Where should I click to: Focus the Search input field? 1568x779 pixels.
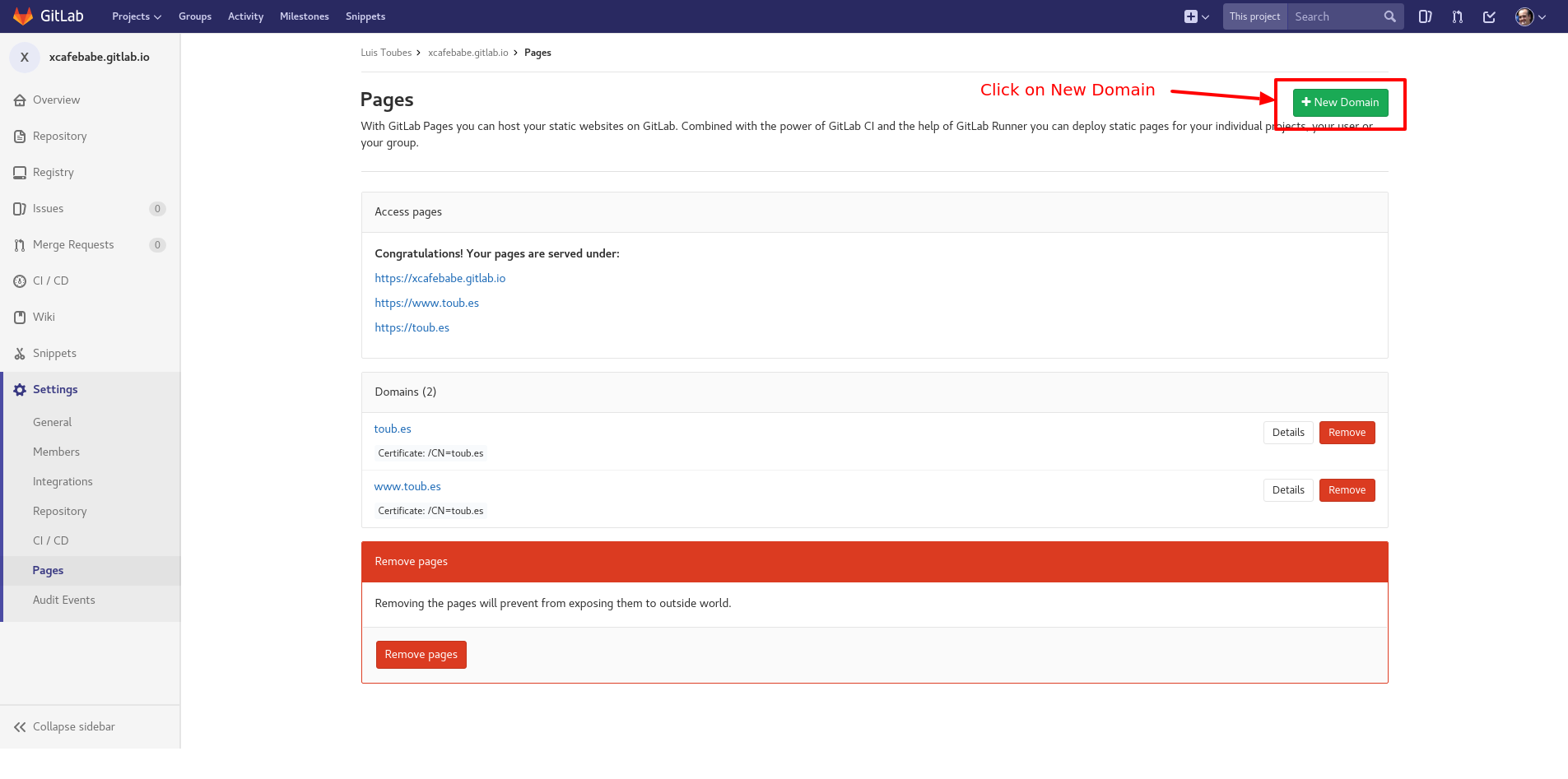tap(1333, 16)
